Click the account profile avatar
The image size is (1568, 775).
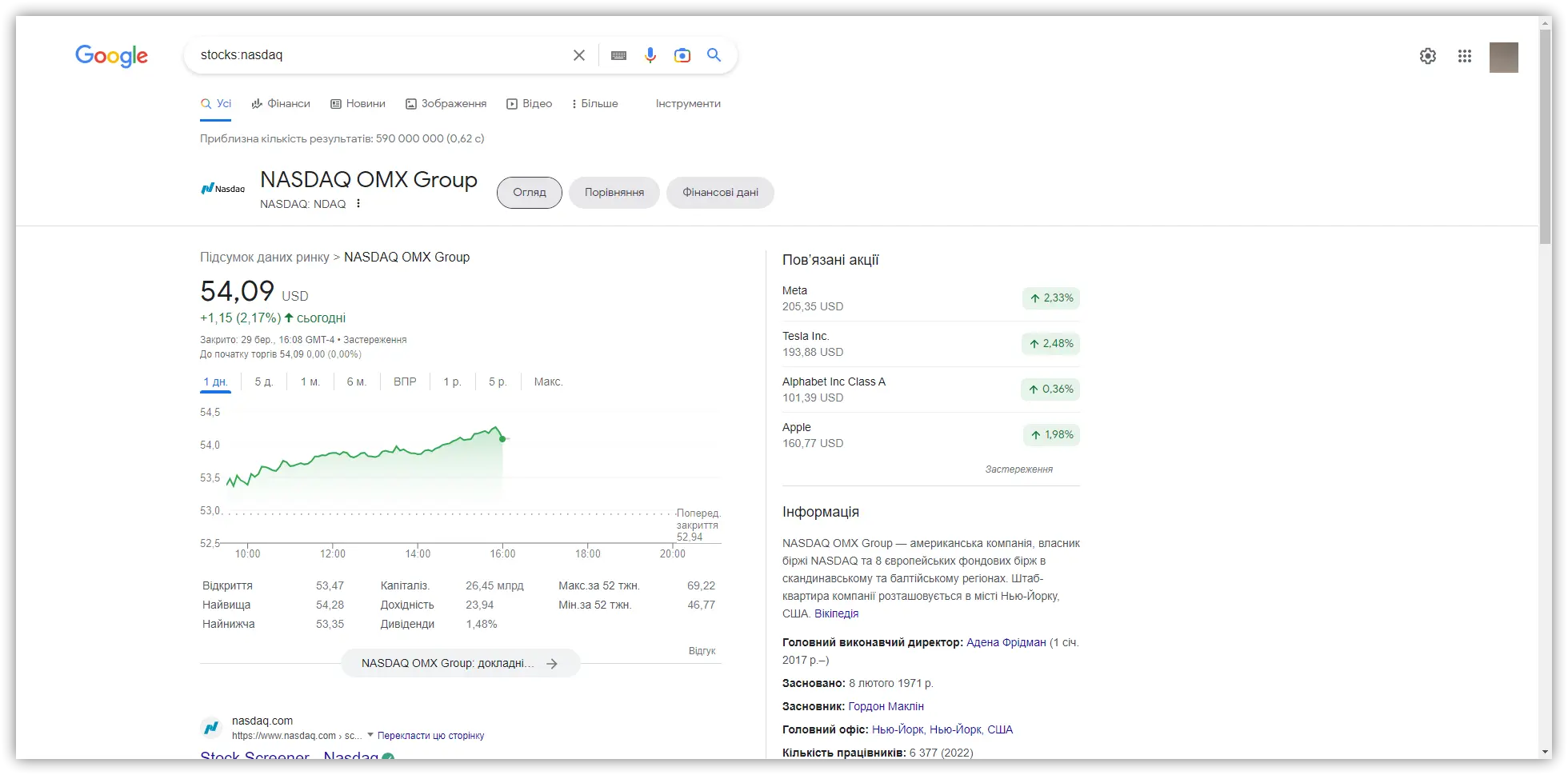pos(1504,58)
